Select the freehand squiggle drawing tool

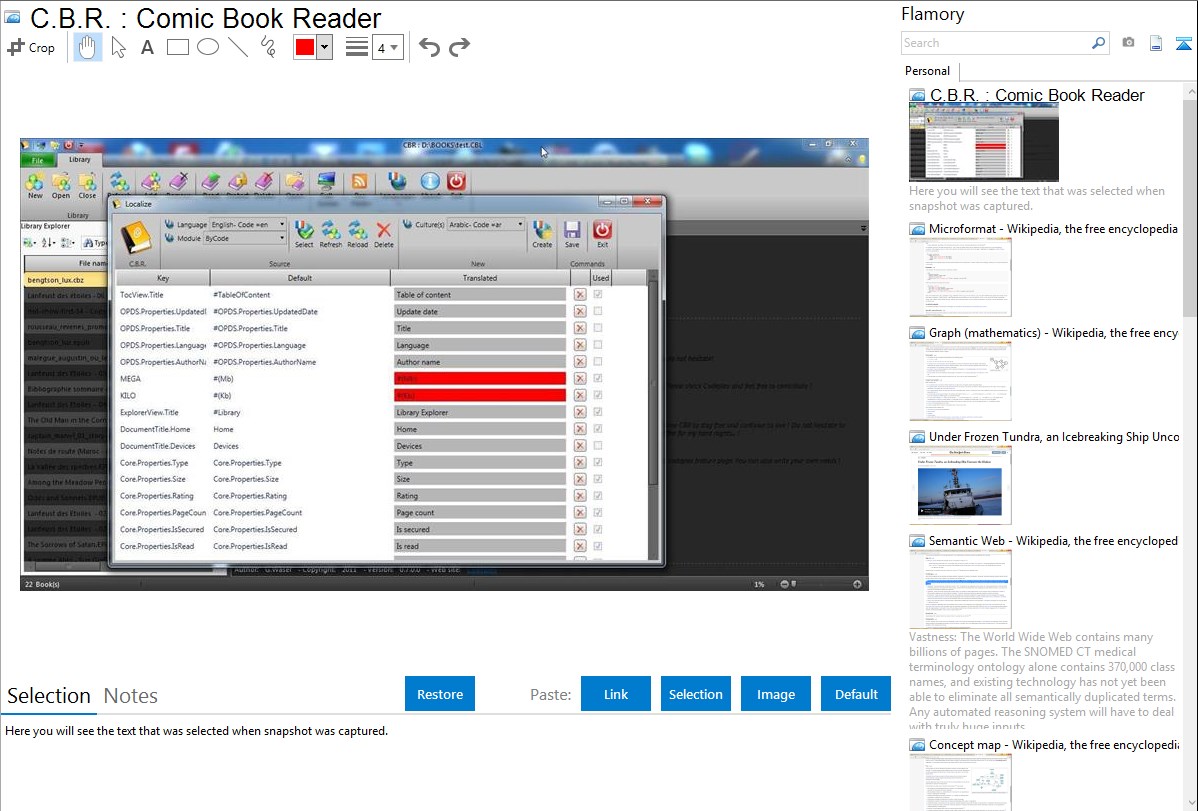coord(268,47)
